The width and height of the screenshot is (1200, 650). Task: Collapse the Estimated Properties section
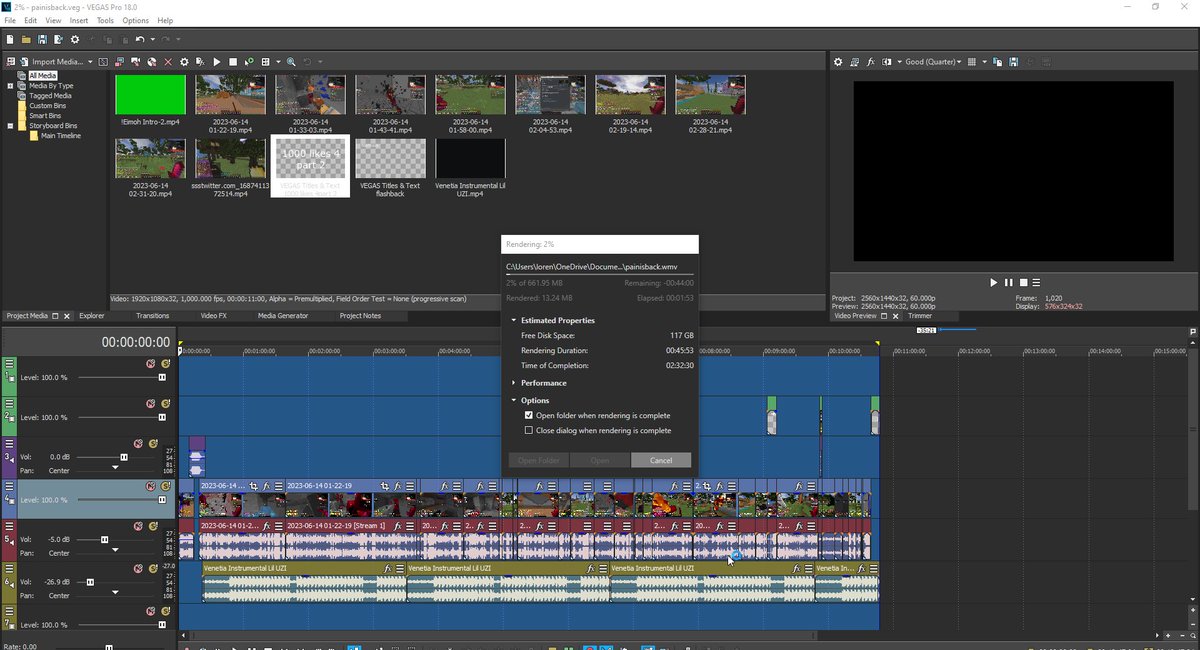coord(514,320)
